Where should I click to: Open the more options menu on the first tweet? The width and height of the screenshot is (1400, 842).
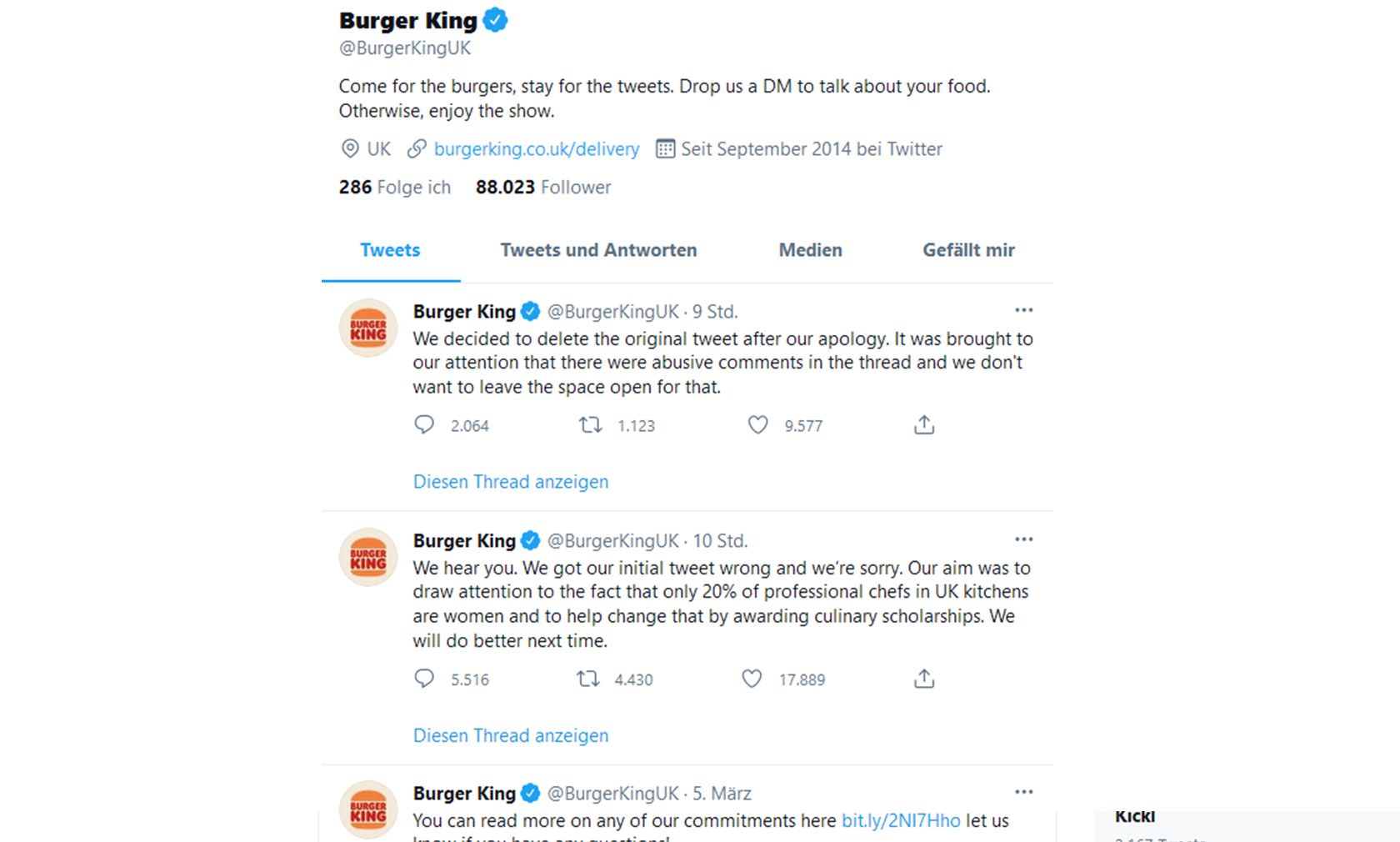coord(1023,310)
